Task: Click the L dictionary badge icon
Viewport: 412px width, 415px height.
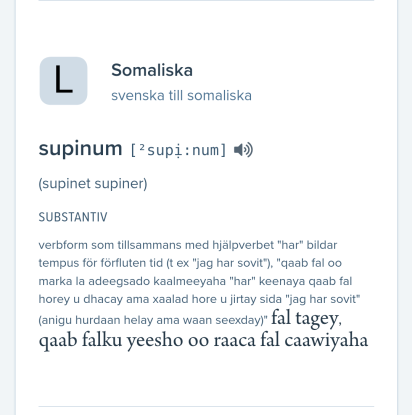Action: (63, 81)
